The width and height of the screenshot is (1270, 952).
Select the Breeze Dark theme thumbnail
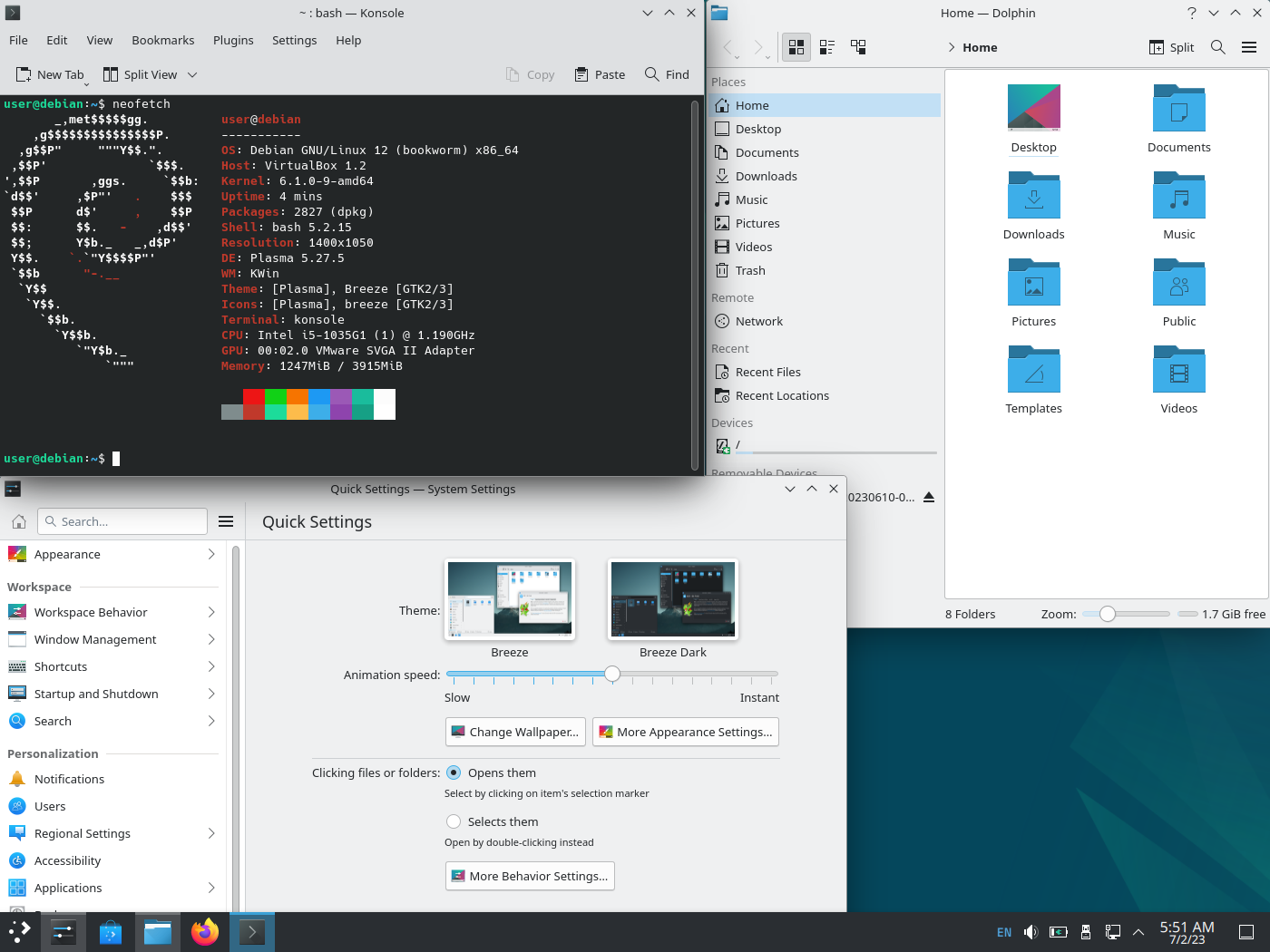[x=672, y=599]
